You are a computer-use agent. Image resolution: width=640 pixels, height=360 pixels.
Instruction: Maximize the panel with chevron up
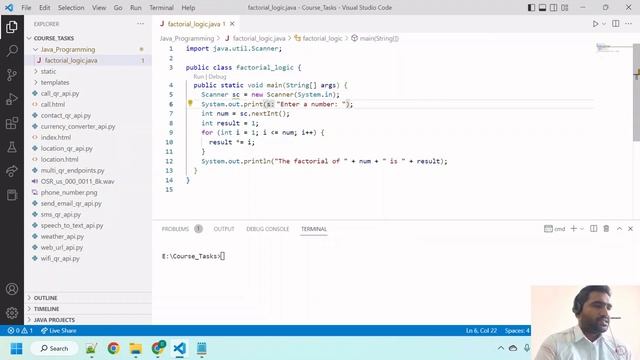click(619, 229)
